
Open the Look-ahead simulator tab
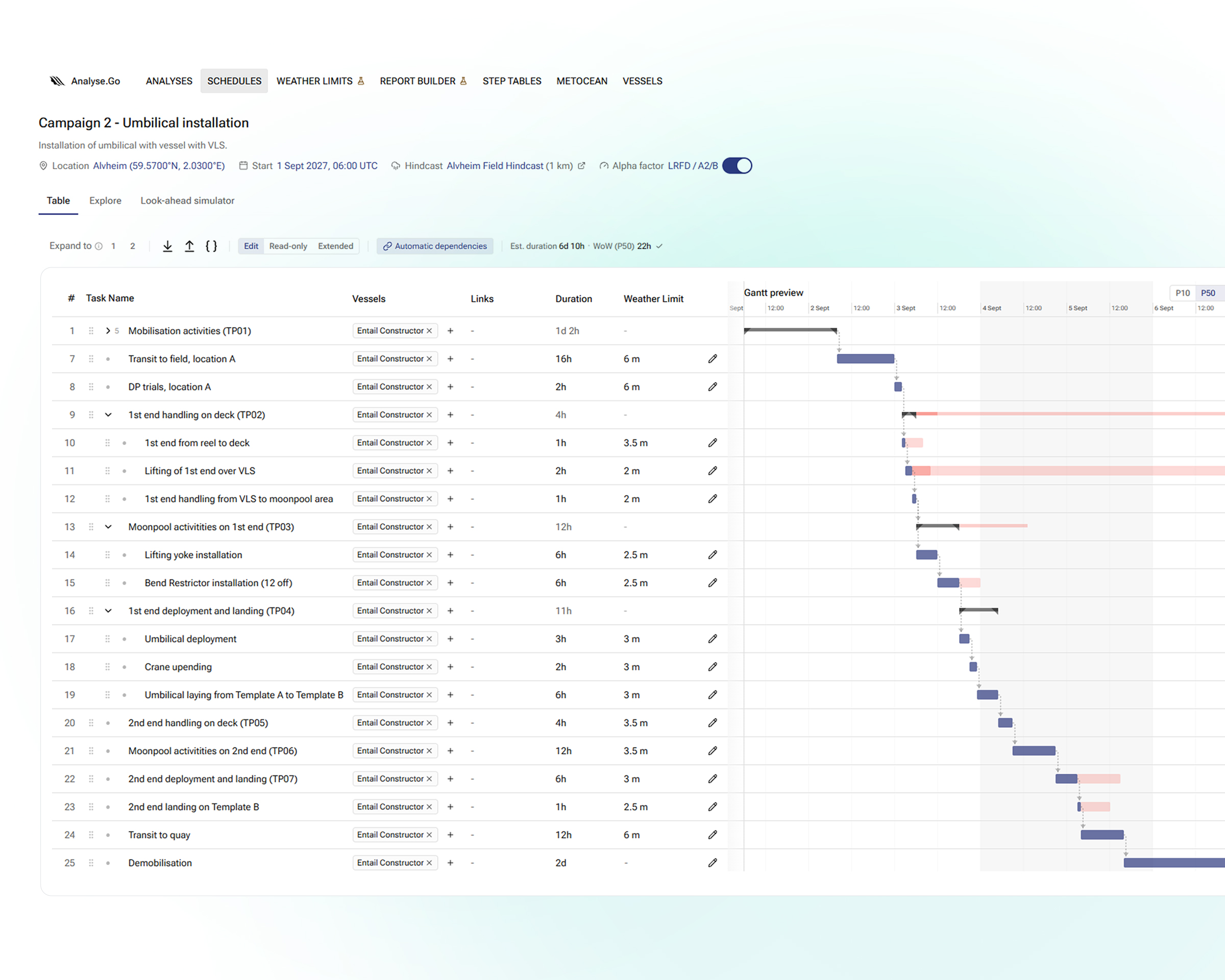coord(187,201)
